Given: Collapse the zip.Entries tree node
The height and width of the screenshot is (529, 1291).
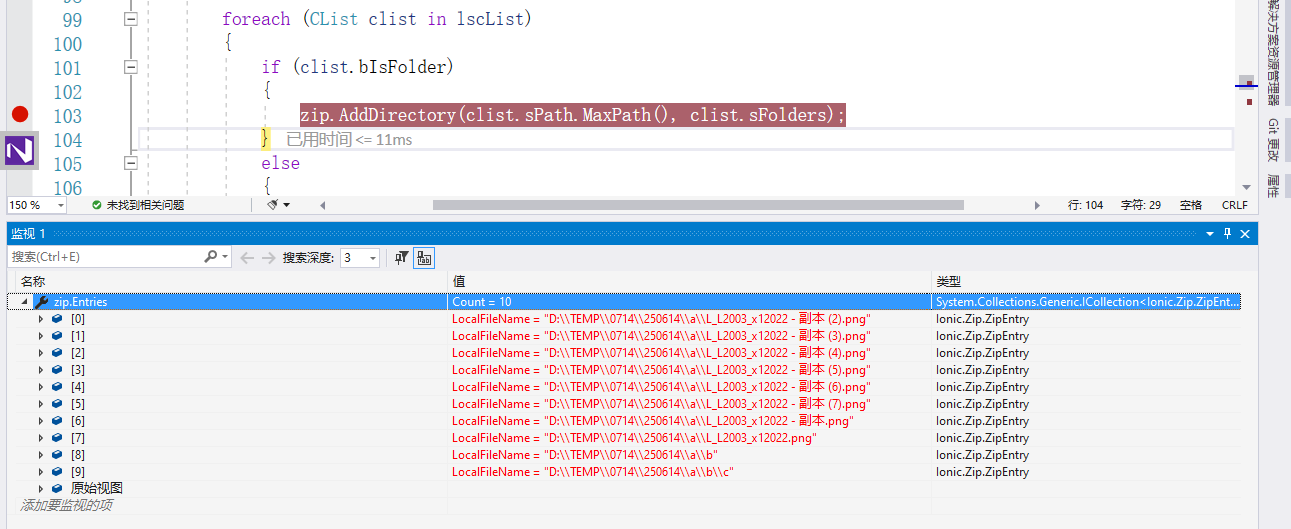Looking at the screenshot, I should (24, 302).
